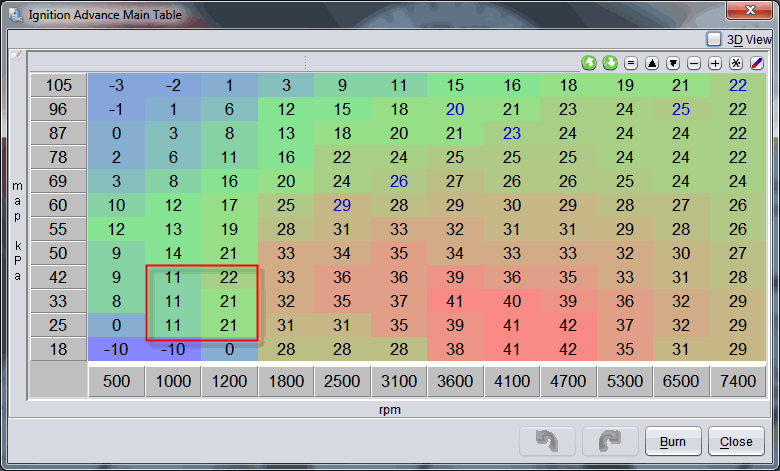780x471 pixels.
Task: Select the blue 29 cell at 60 kPa, 2500 rpm
Action: pos(342,205)
